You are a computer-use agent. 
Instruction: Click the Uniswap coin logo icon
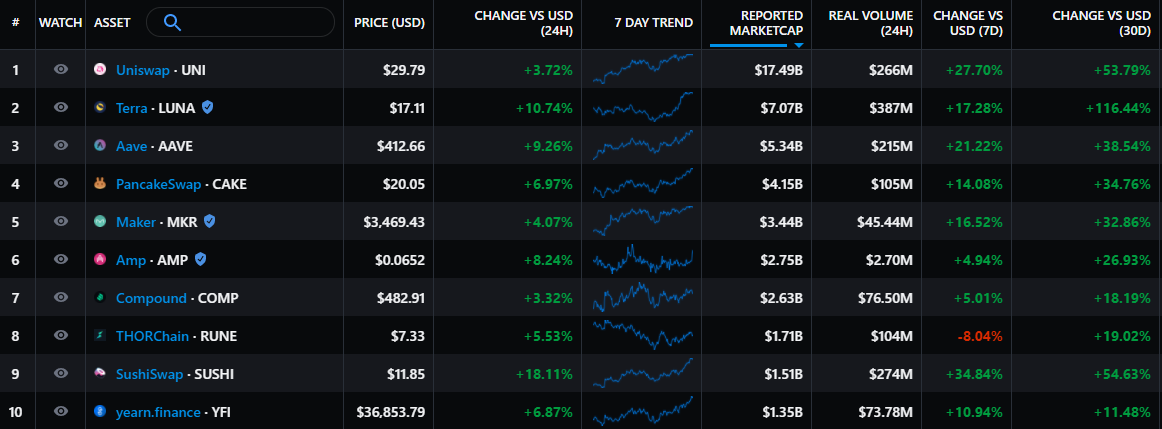pos(100,70)
